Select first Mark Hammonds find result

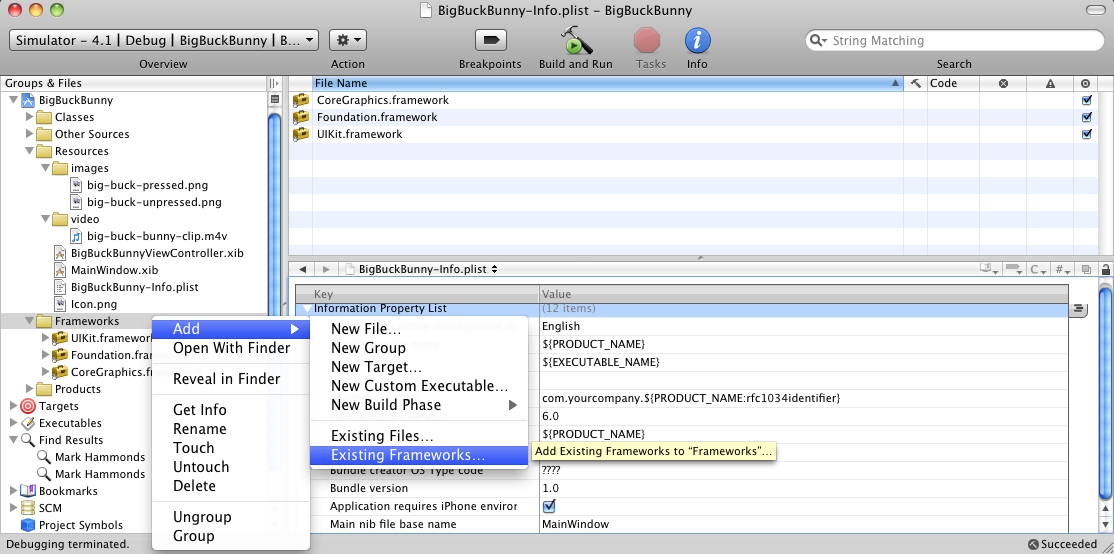point(100,457)
